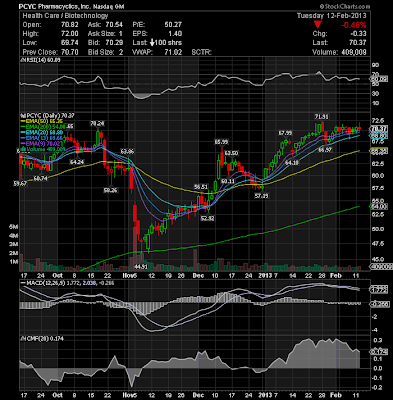This screenshot has width=393, height=400.
Task: Click the 52.82 price annotation
Action: 208,219
